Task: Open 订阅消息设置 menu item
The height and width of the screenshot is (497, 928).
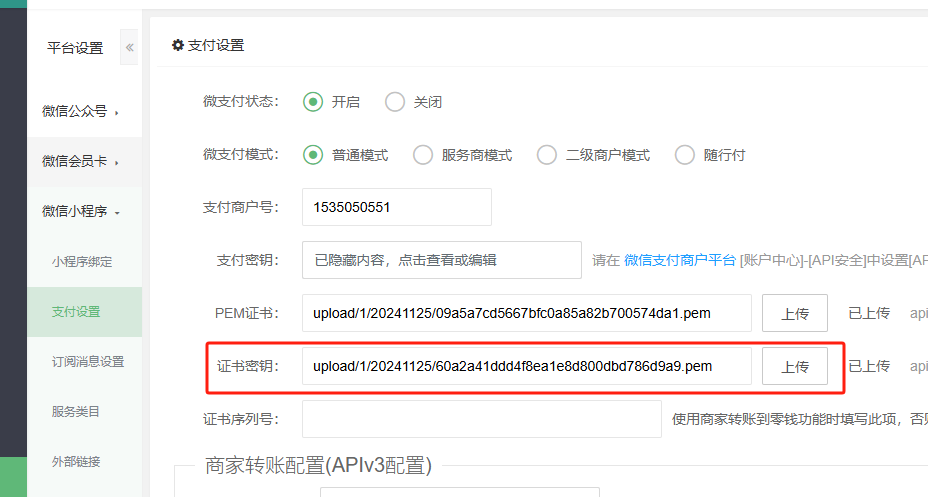Action: [x=88, y=362]
